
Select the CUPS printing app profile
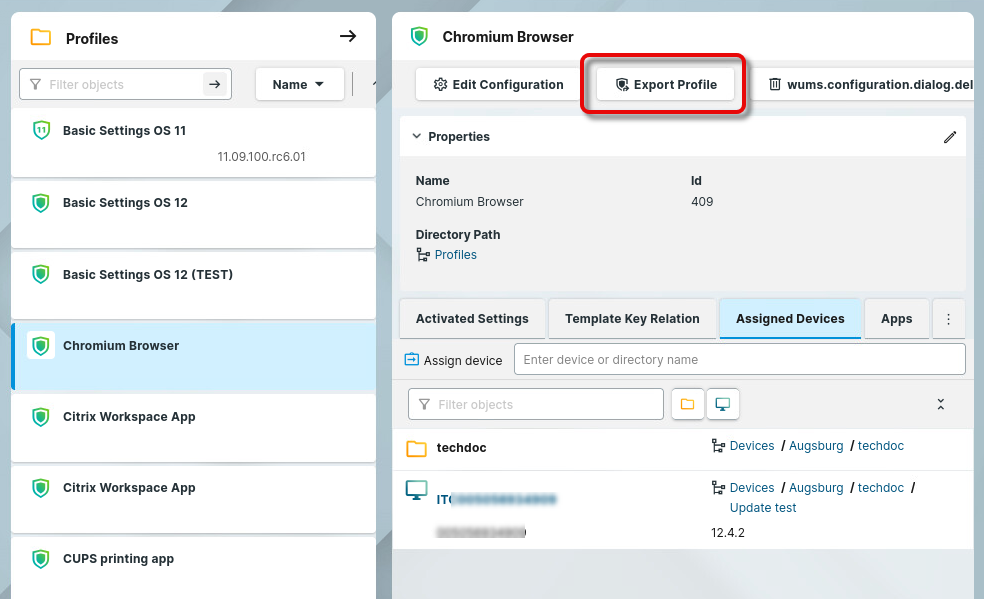[x=118, y=559]
